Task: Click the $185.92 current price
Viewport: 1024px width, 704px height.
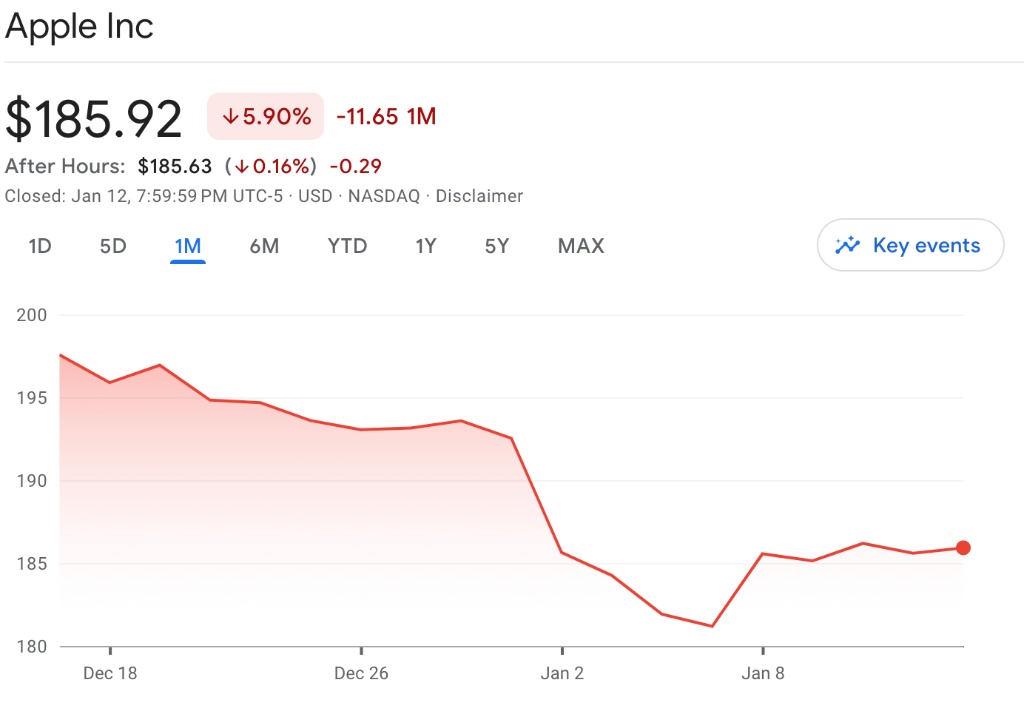Action: (94, 118)
